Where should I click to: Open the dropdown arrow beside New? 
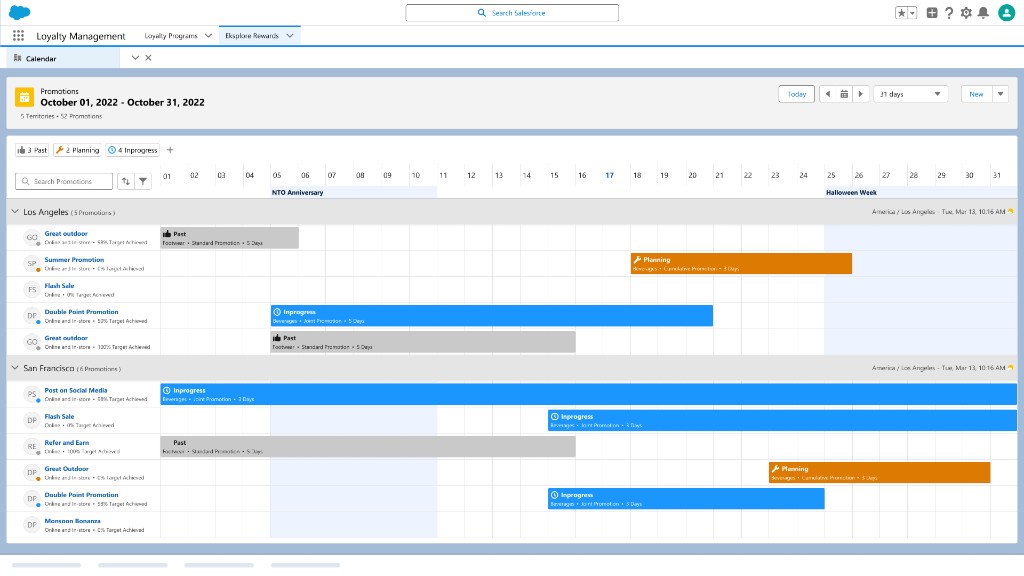click(1000, 94)
